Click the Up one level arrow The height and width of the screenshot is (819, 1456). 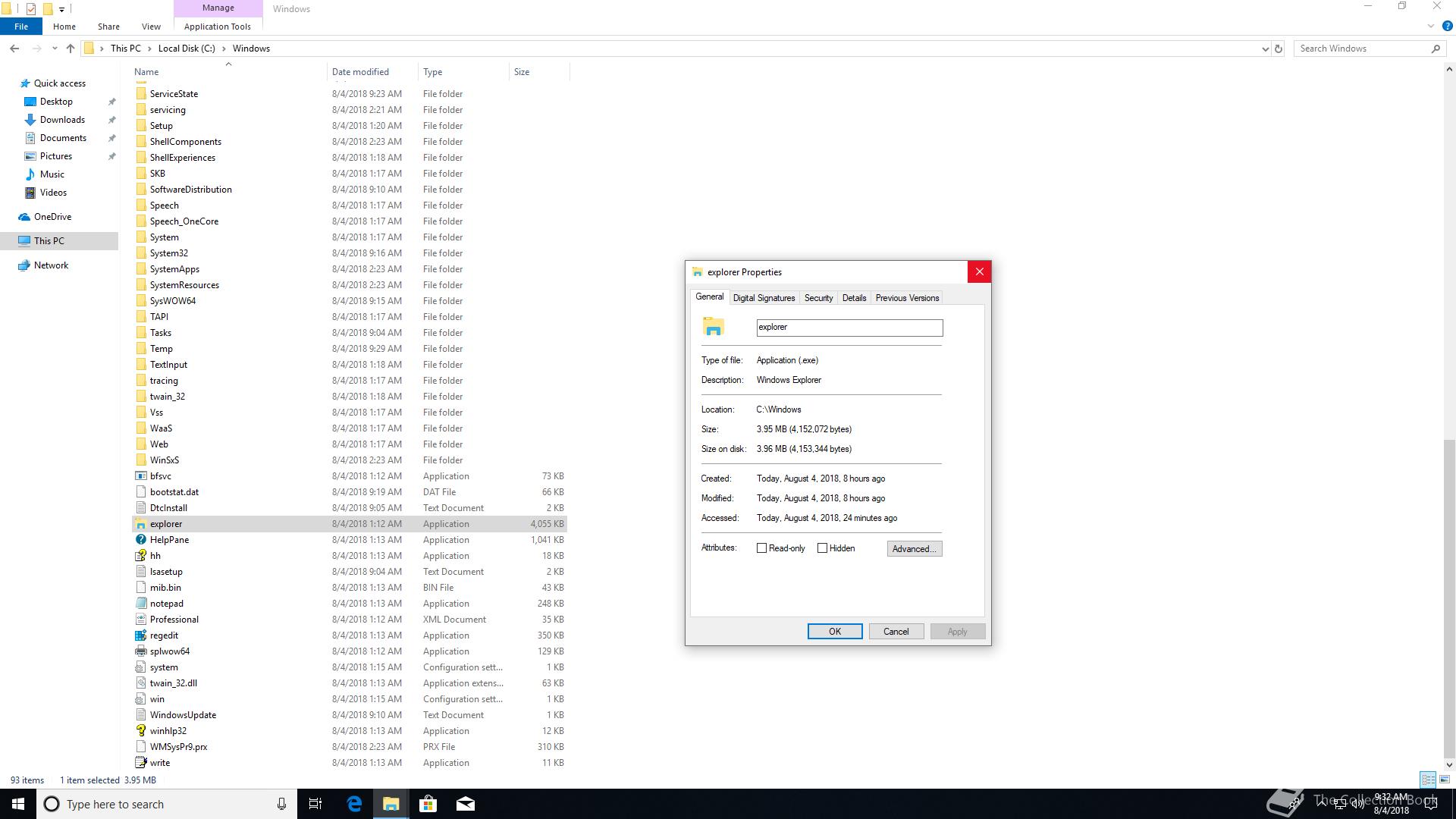[71, 49]
